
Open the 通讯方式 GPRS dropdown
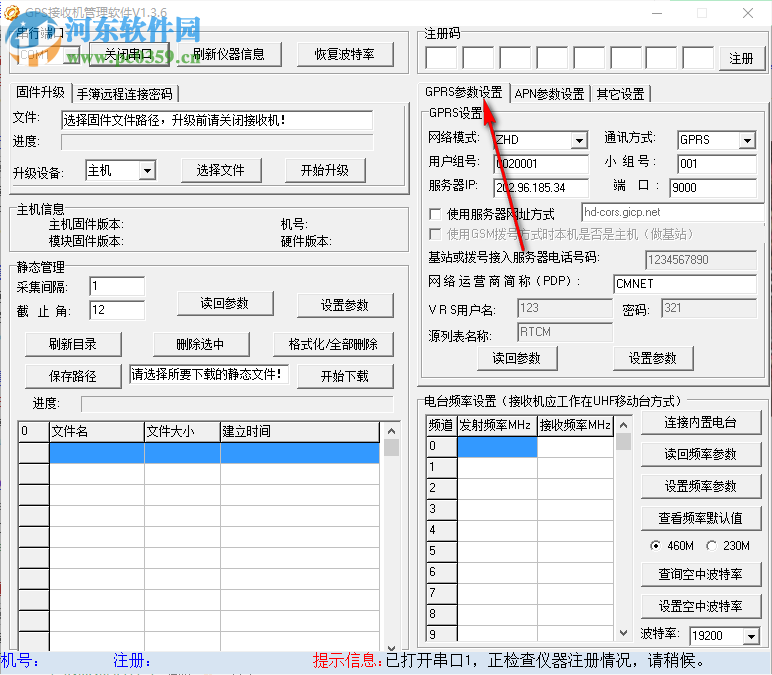(747, 140)
